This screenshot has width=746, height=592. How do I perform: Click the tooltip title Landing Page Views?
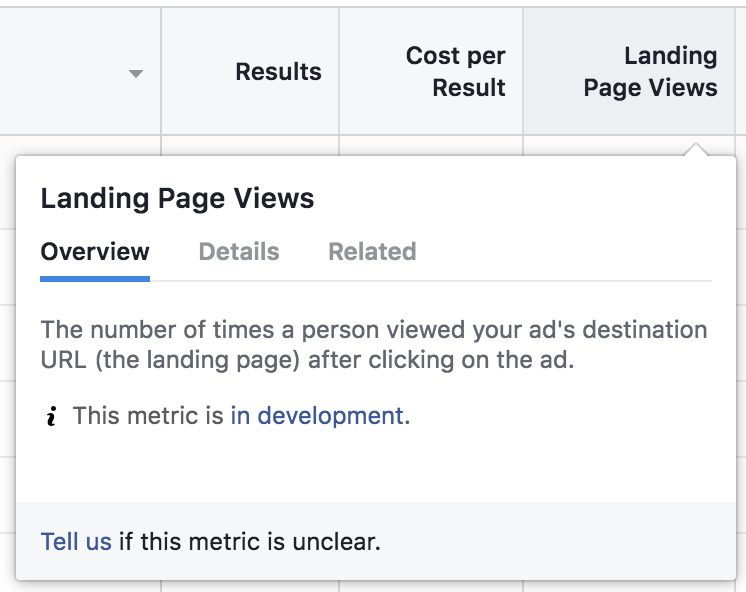pos(177,198)
